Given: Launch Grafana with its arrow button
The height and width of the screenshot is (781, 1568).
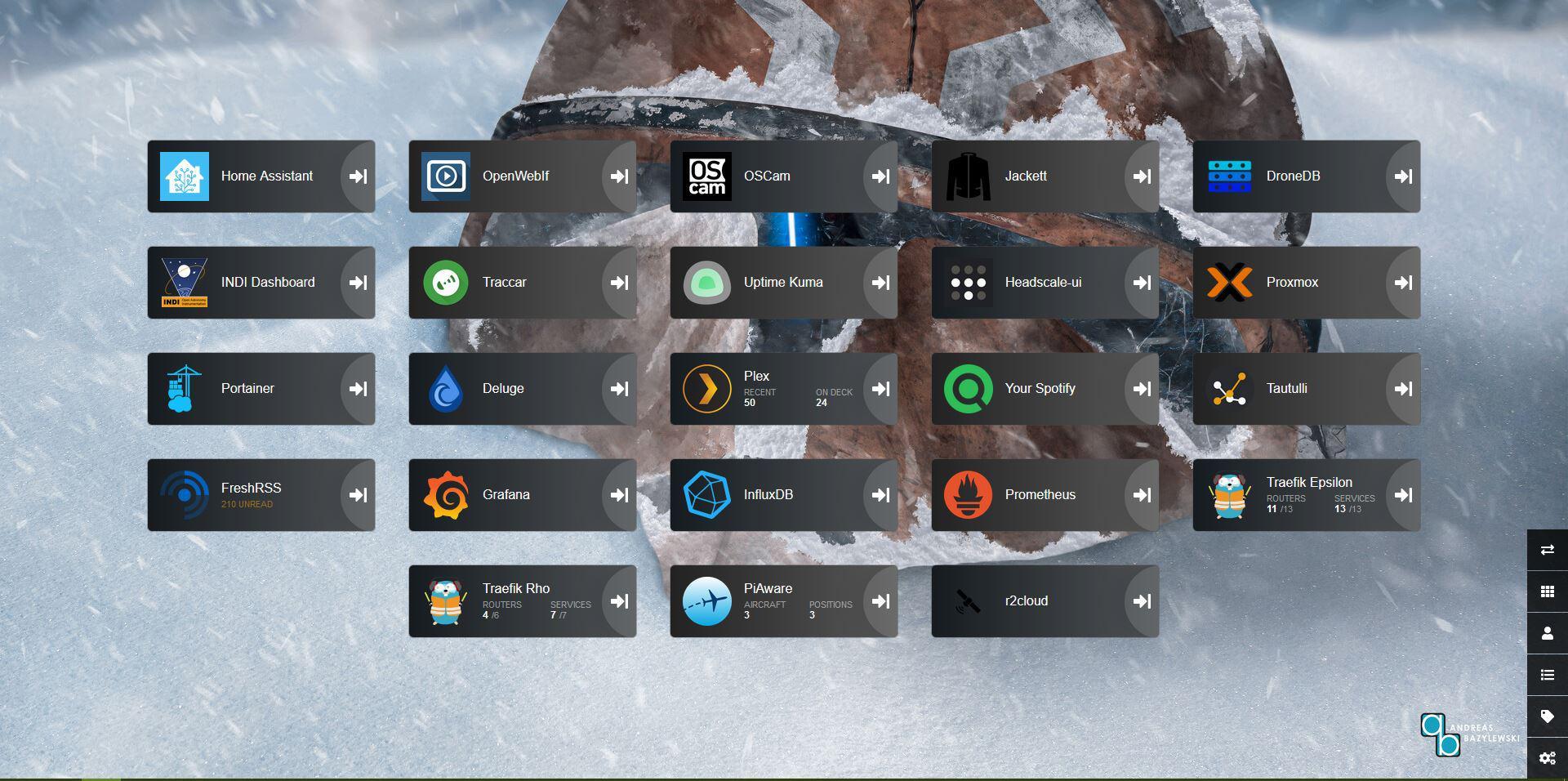Looking at the screenshot, I should 620,495.
